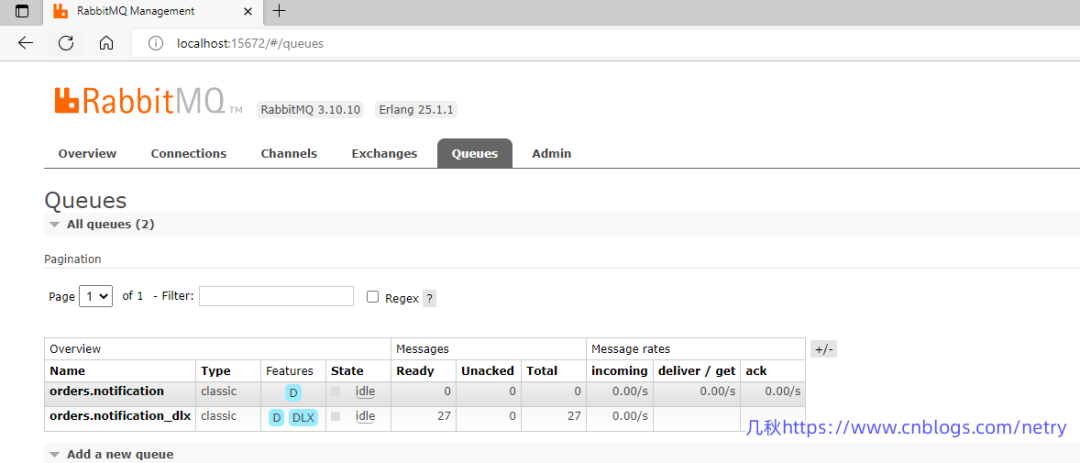Click the Pagination label

coord(72,259)
